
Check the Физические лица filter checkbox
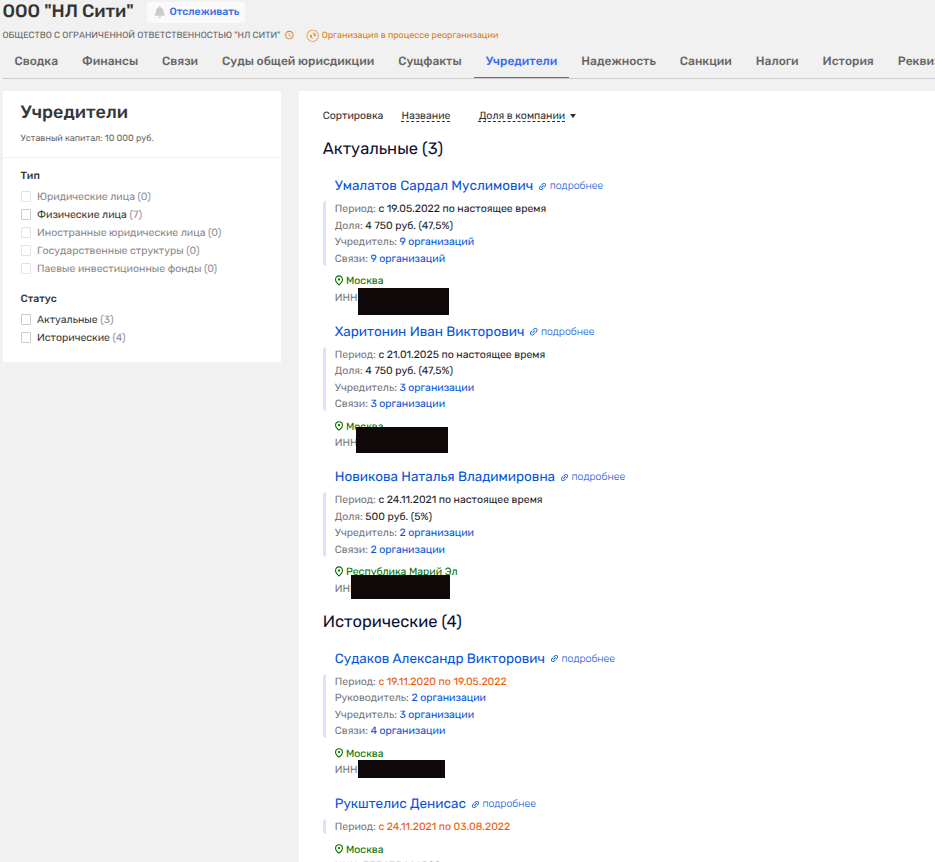coord(27,214)
